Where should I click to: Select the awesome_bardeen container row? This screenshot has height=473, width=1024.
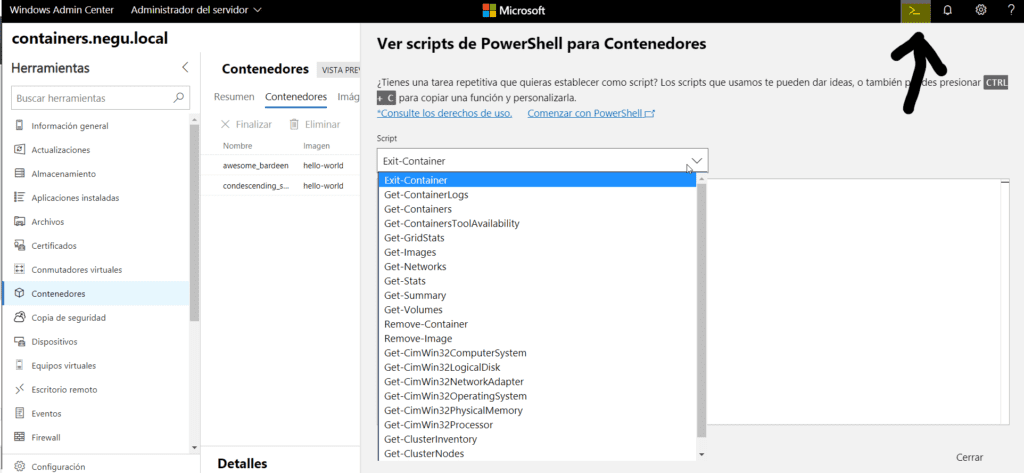pos(281,165)
